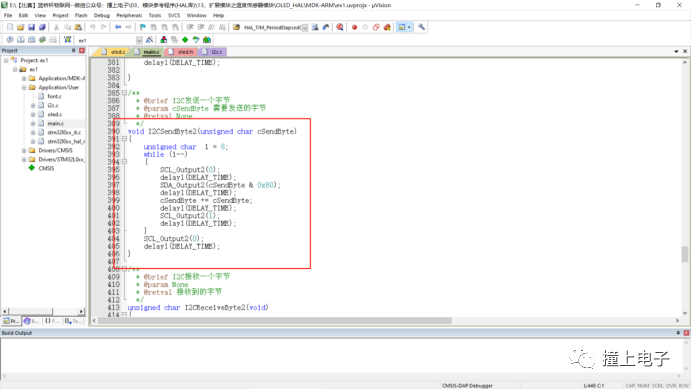Image resolution: width=692 pixels, height=389 pixels.
Task: Switch to the i2c.c editor tab
Action: [213, 52]
